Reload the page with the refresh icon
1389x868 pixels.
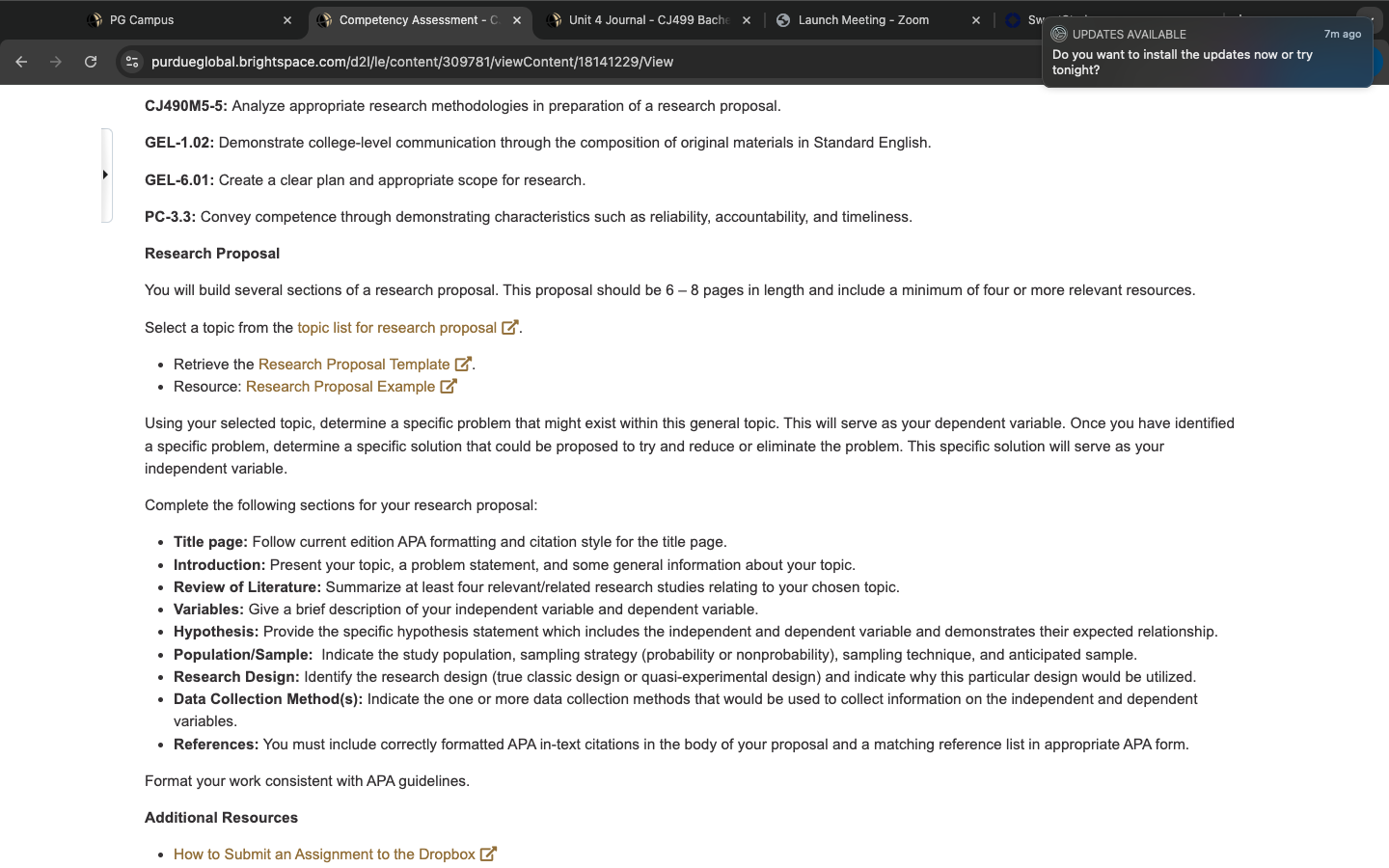click(x=91, y=62)
